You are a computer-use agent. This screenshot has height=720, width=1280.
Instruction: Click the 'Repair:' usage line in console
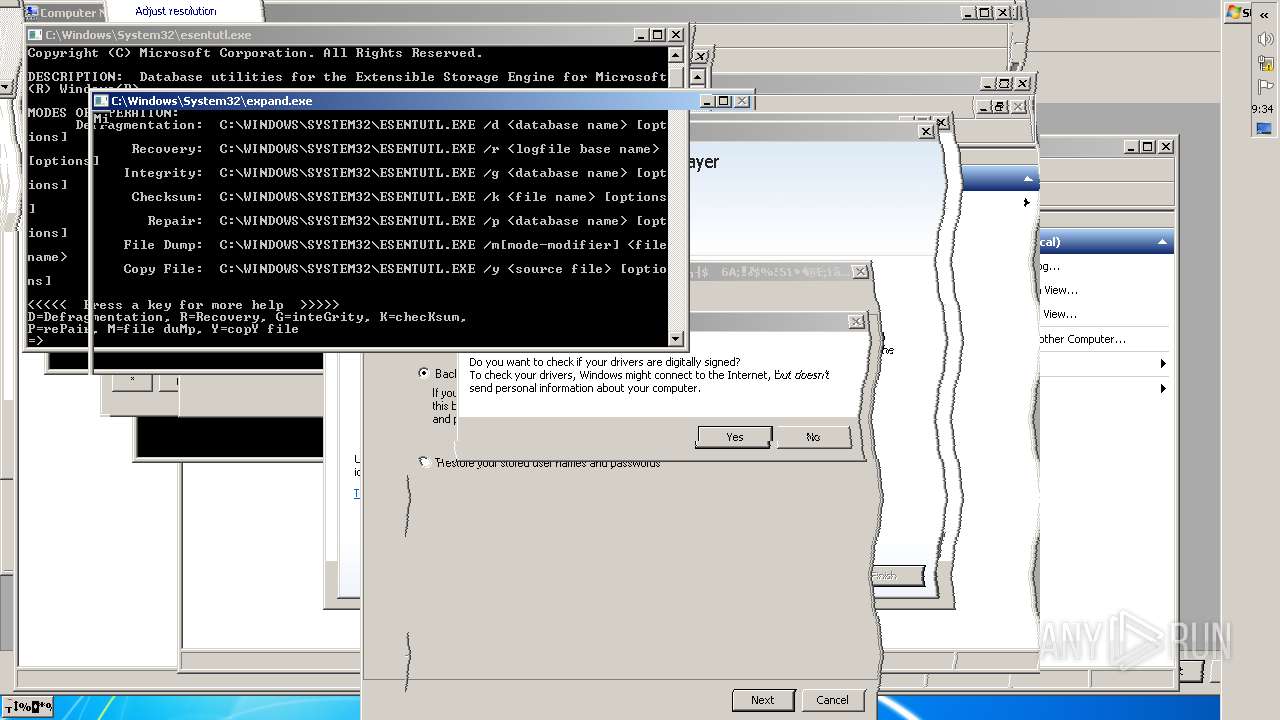coord(407,221)
